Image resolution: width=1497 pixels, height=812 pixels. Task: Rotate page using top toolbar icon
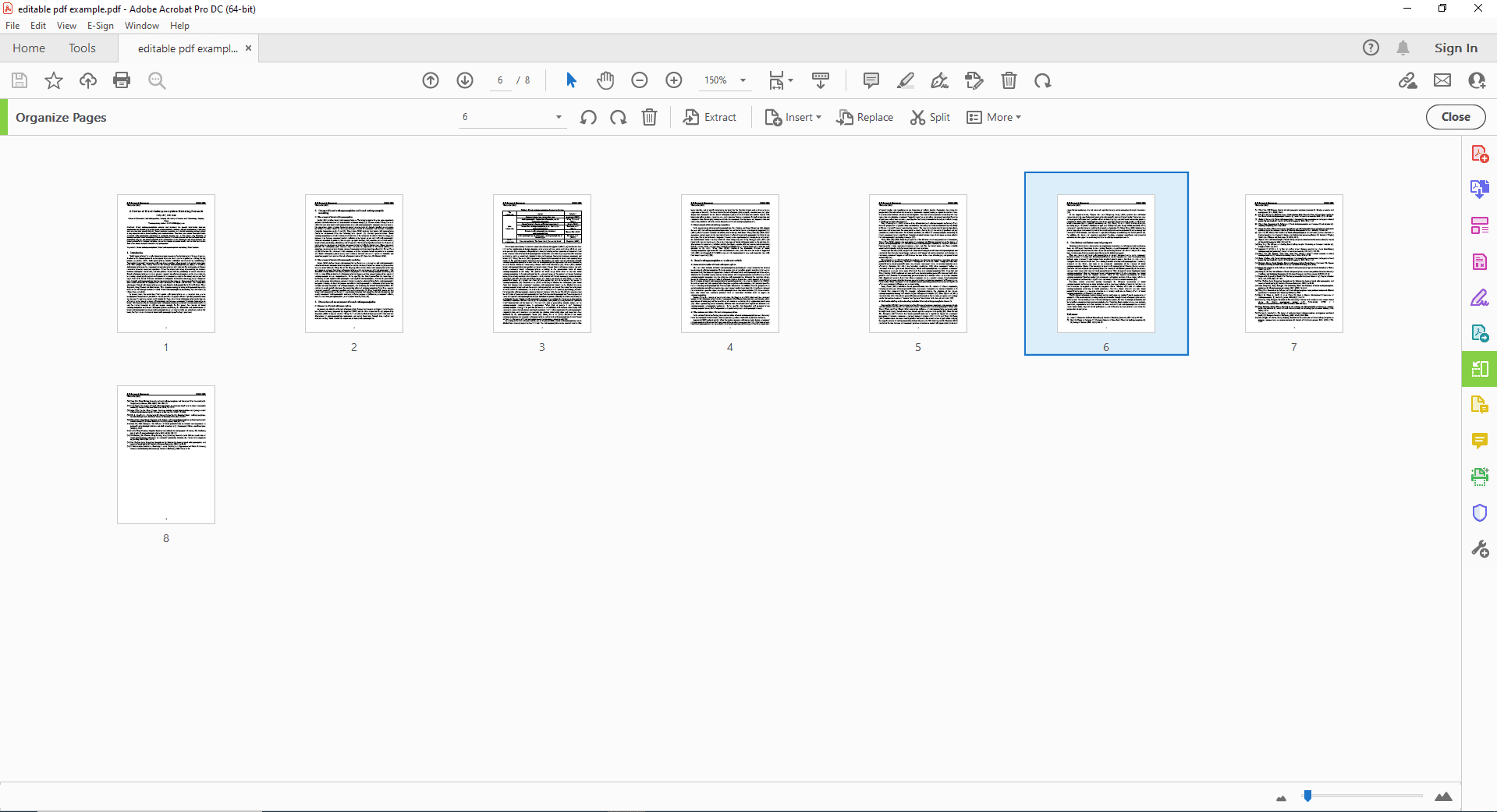pos(1043,80)
